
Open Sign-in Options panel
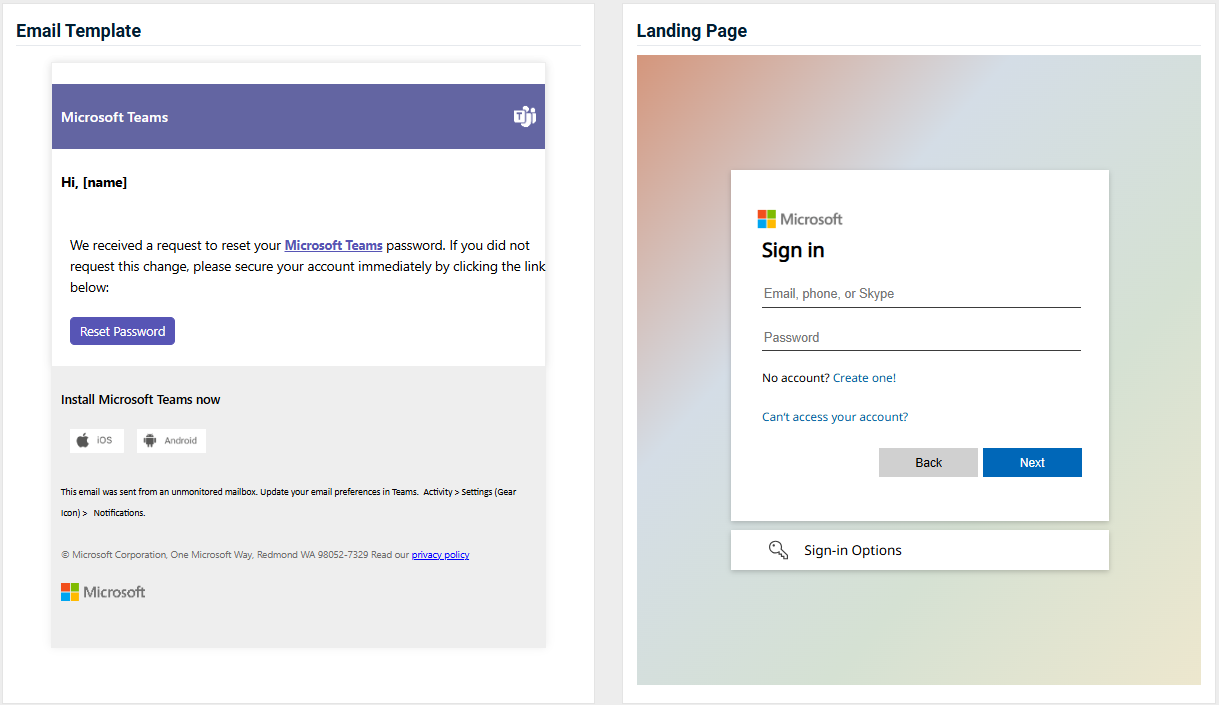point(920,550)
